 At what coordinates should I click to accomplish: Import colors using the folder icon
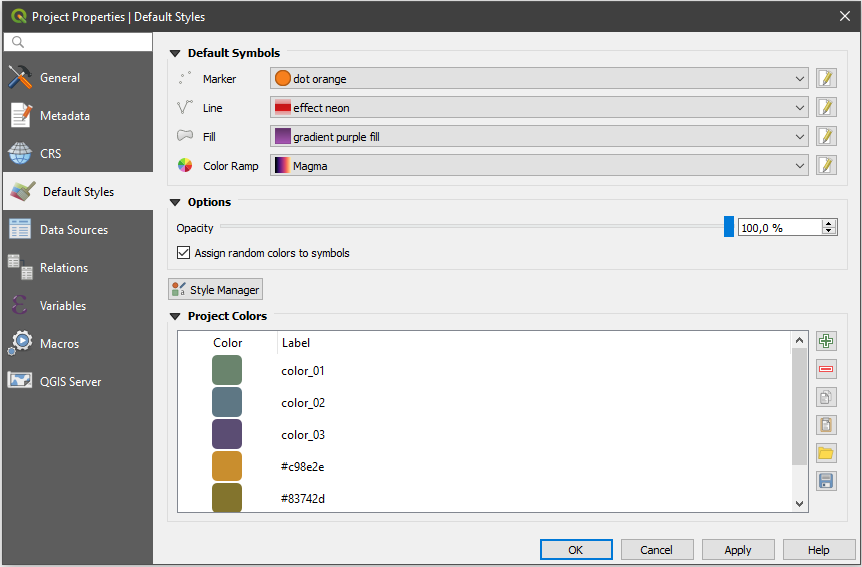[826, 453]
